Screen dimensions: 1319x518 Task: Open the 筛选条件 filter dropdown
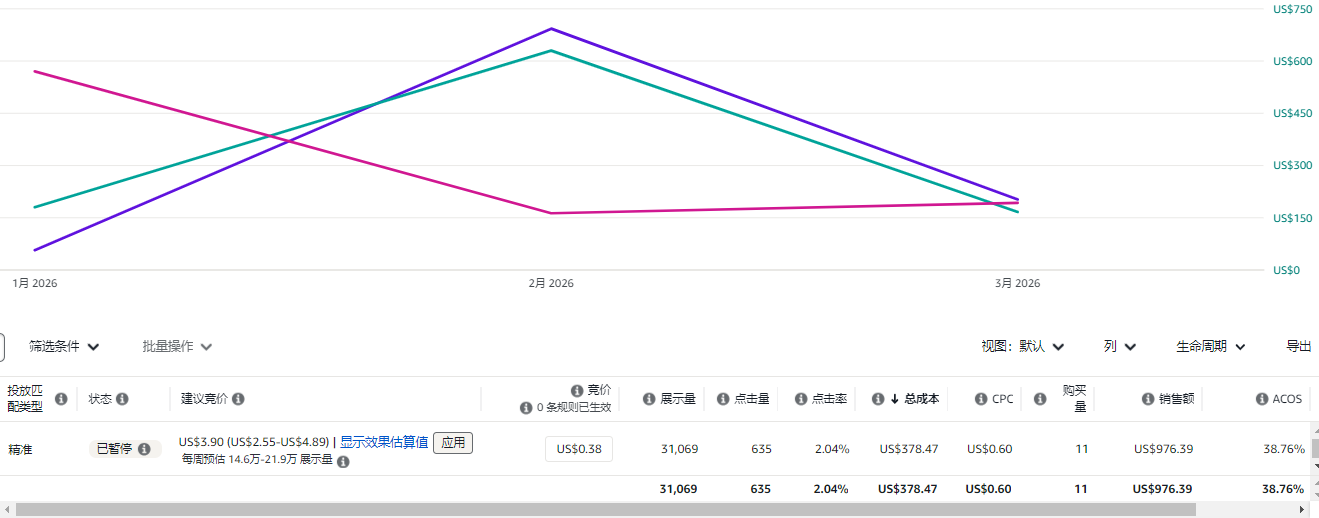tap(64, 347)
